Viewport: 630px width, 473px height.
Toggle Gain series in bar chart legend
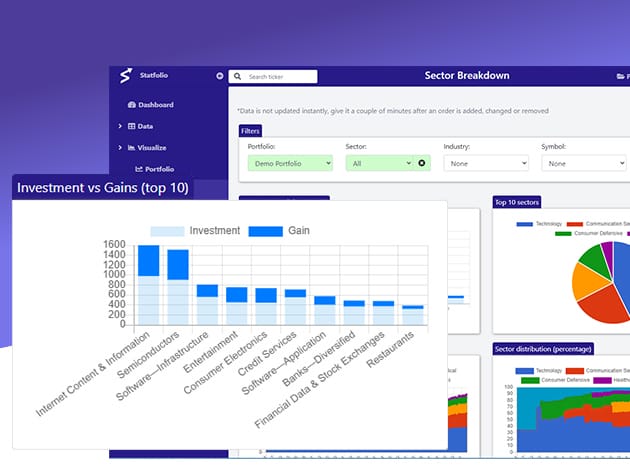click(x=265, y=231)
